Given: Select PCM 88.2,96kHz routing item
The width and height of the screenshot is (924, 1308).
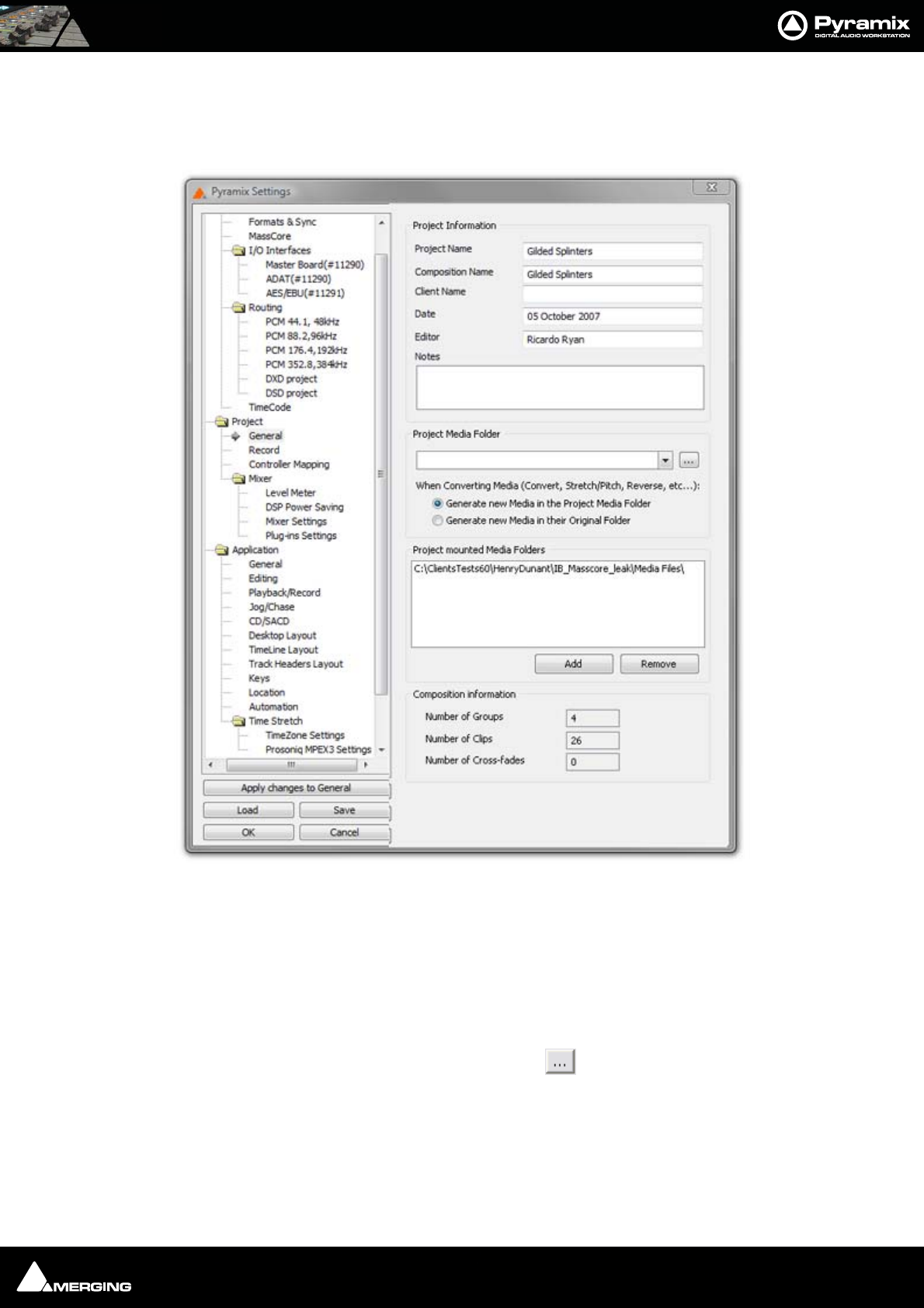Looking at the screenshot, I should (x=301, y=336).
